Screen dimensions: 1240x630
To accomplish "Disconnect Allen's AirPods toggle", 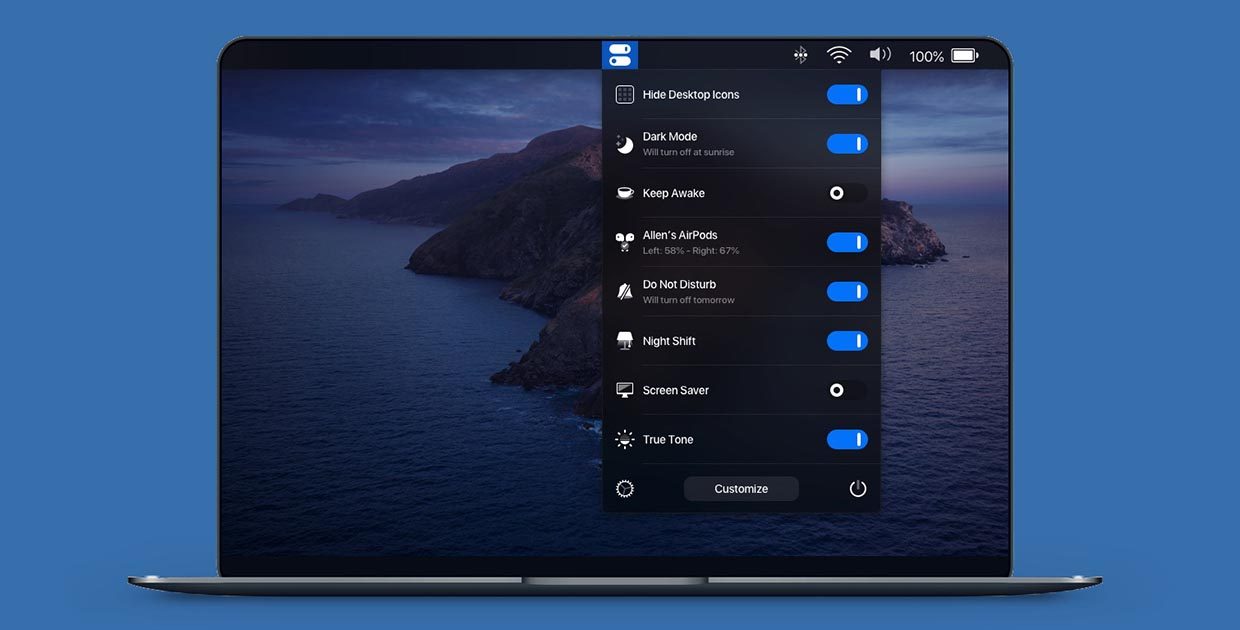I will [x=847, y=242].
